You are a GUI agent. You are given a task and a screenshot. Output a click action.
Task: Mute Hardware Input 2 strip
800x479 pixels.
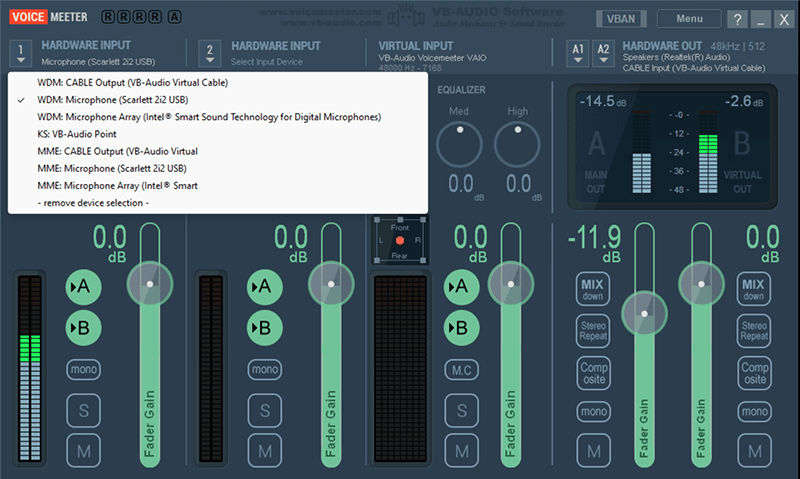click(x=264, y=451)
